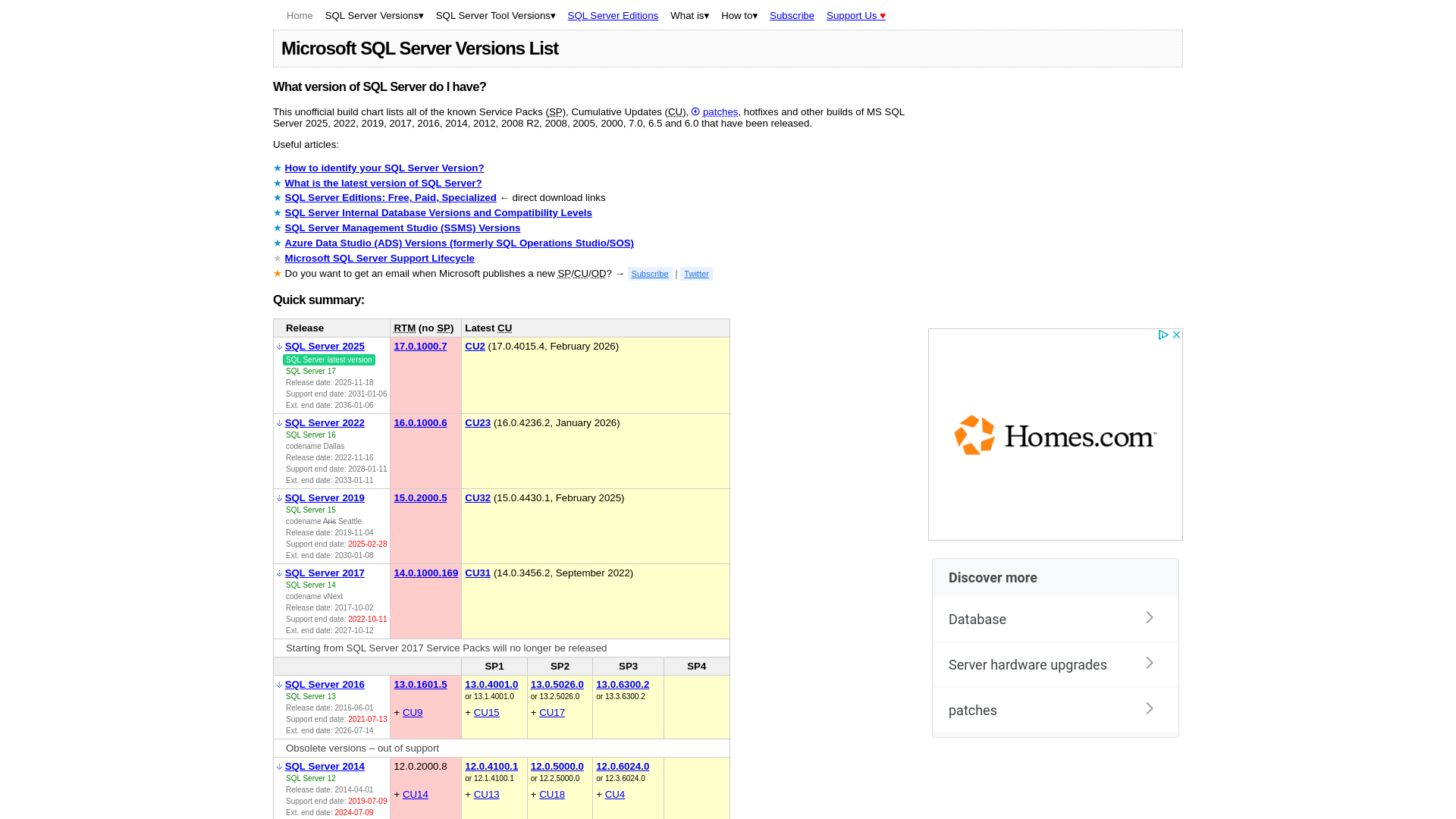This screenshot has width=1456, height=819.
Task: Click the jump-down arrow beside SQL Server 2022
Action: 279,423
